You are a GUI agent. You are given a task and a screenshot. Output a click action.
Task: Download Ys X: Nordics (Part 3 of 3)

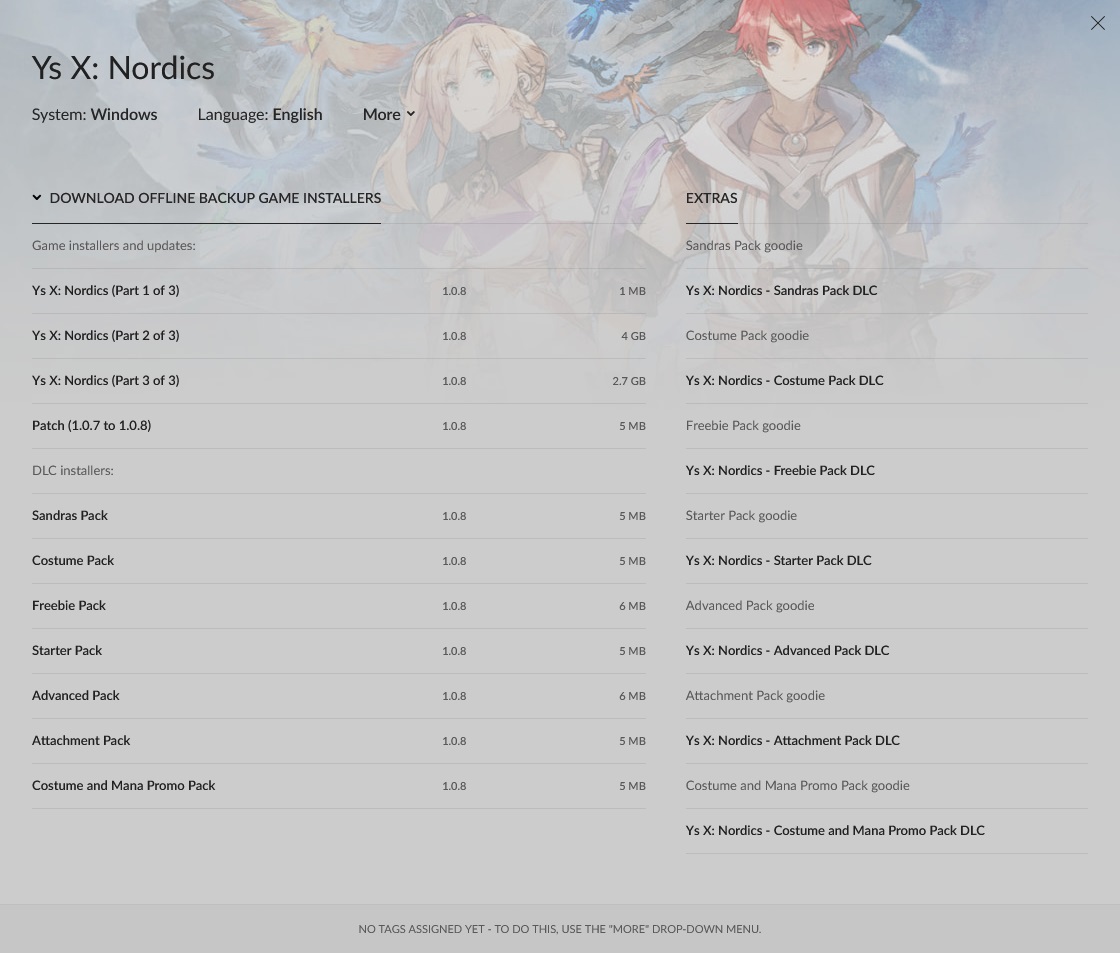[x=339, y=381]
